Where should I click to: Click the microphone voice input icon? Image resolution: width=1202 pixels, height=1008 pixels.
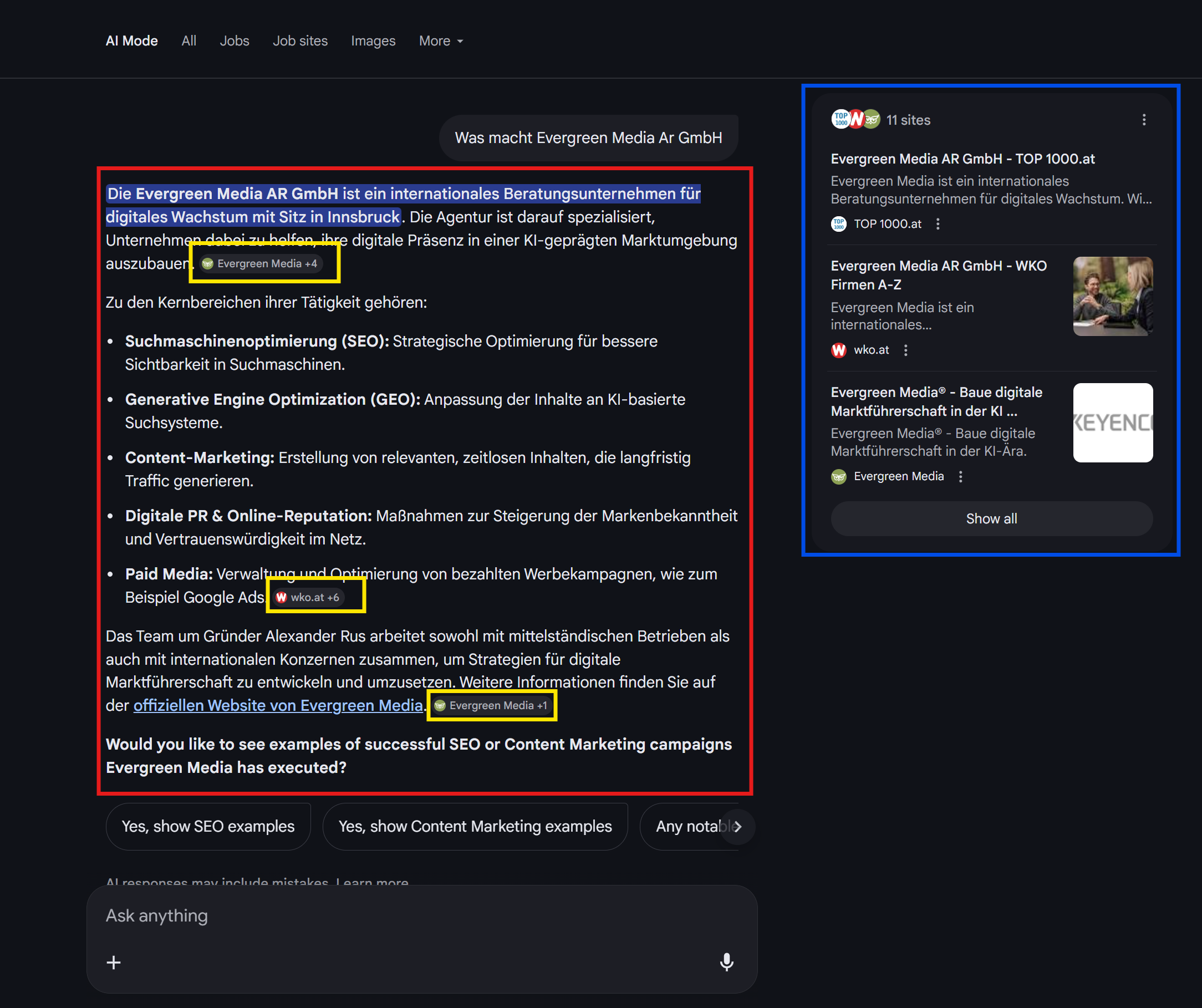(x=726, y=962)
